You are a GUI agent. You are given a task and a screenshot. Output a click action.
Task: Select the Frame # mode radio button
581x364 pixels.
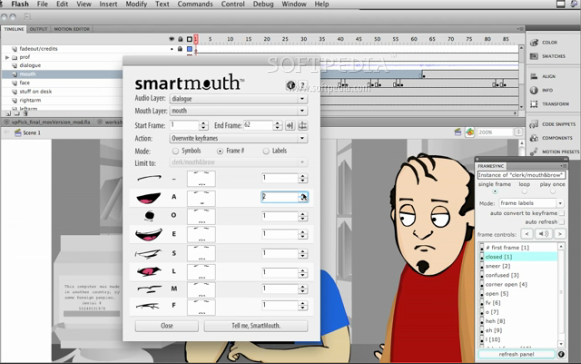(x=220, y=151)
